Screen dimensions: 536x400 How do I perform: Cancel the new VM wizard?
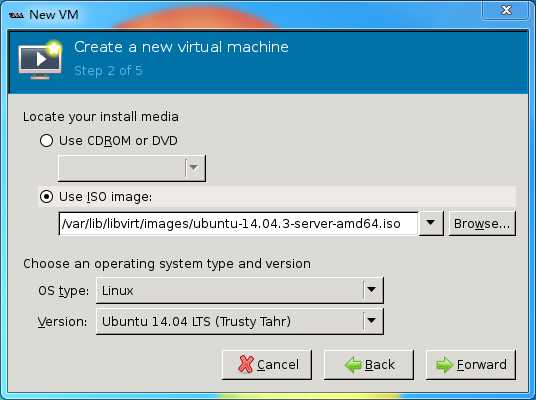point(267,364)
